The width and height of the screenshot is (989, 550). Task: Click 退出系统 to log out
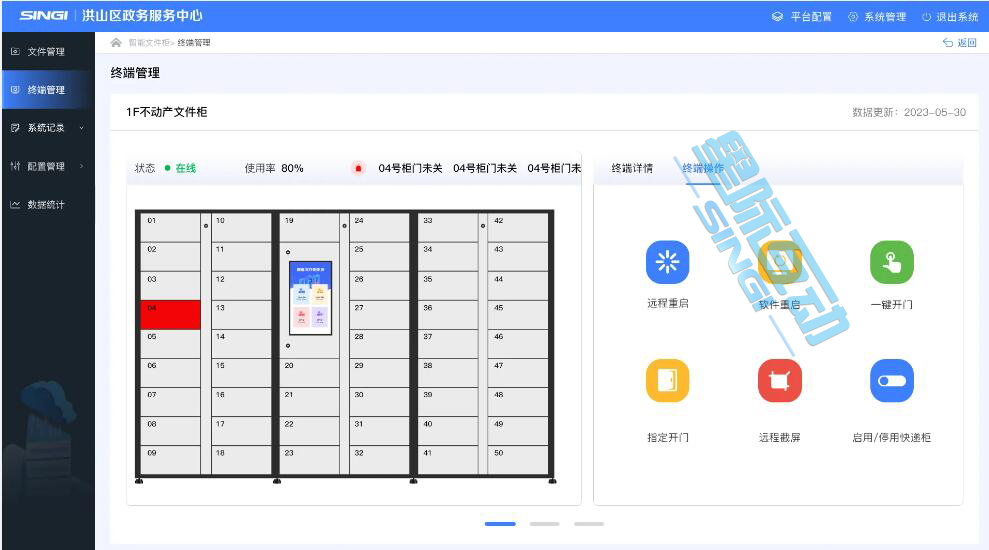pos(949,17)
